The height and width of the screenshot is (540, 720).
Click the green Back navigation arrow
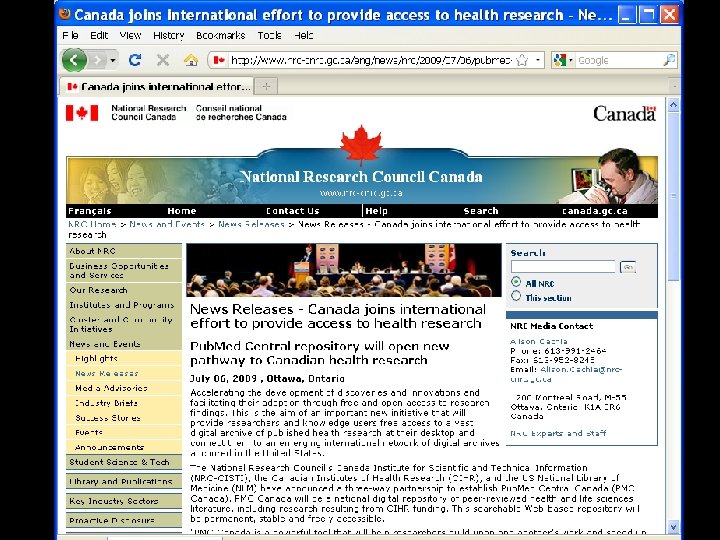coord(74,60)
